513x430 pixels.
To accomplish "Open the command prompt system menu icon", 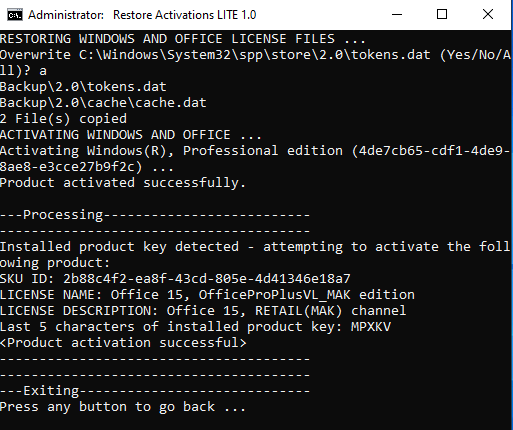I will (15, 15).
